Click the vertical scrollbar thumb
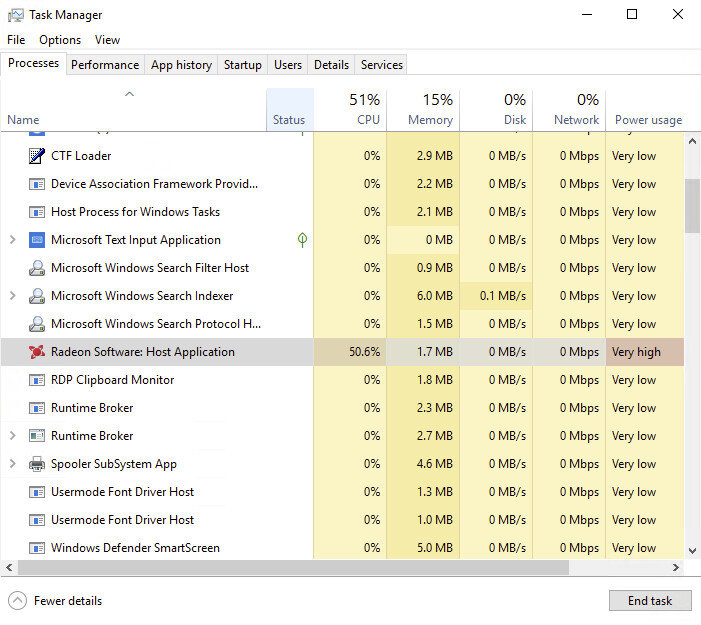 (x=692, y=205)
